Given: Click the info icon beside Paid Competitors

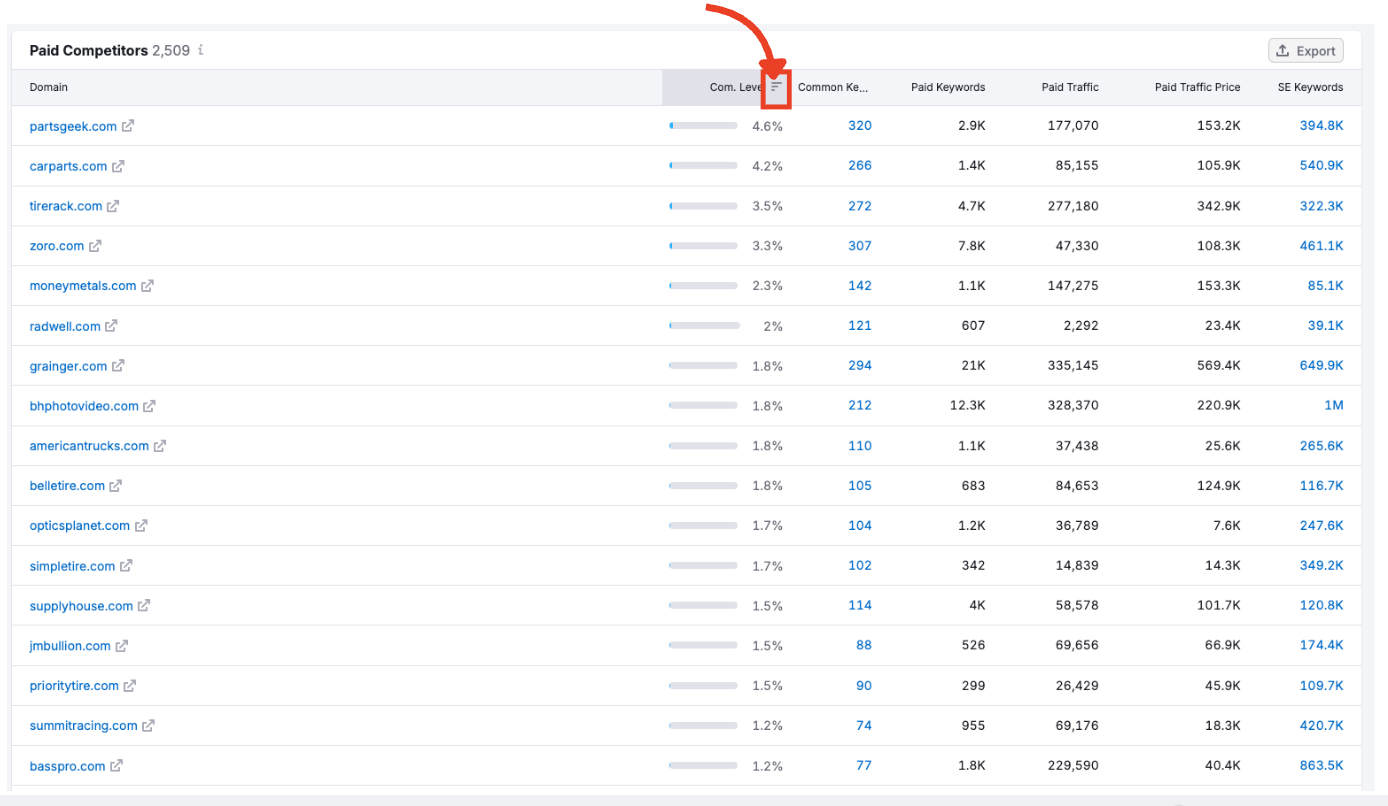Looking at the screenshot, I should pos(201,50).
